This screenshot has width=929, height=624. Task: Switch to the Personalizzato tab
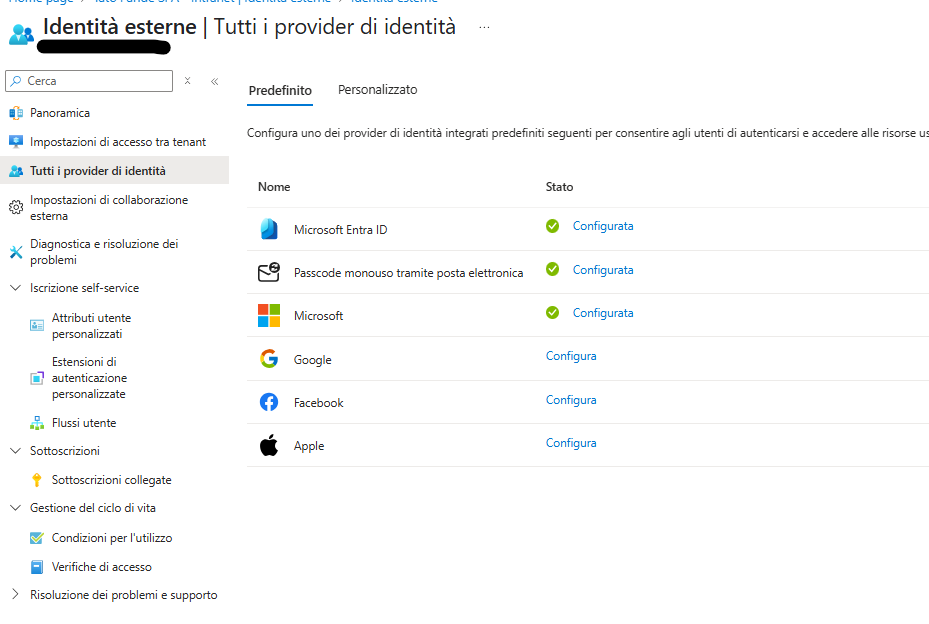click(377, 89)
